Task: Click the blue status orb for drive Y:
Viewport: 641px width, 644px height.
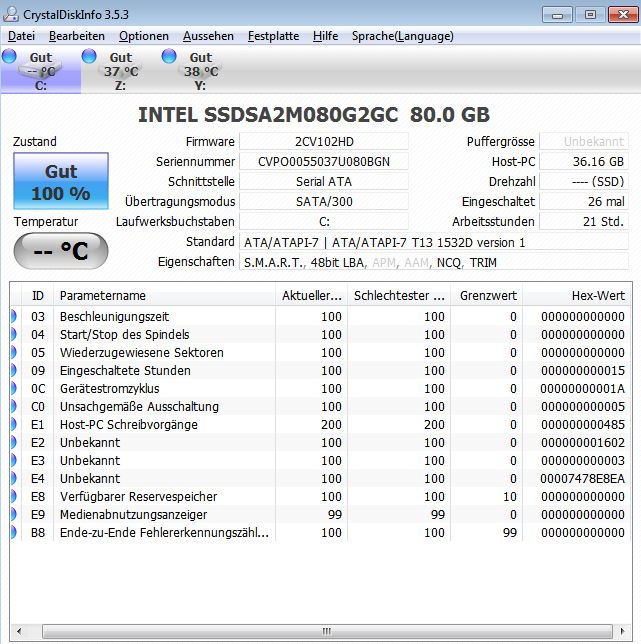Action: point(169,57)
